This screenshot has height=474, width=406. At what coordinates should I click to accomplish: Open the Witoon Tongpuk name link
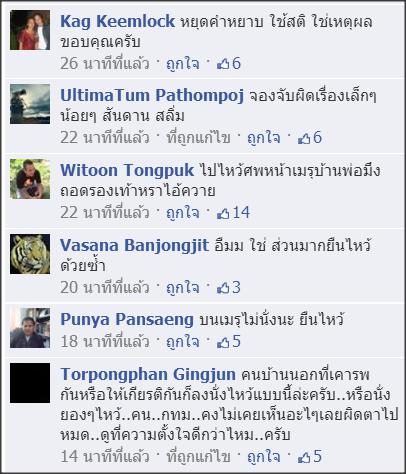pos(127,170)
